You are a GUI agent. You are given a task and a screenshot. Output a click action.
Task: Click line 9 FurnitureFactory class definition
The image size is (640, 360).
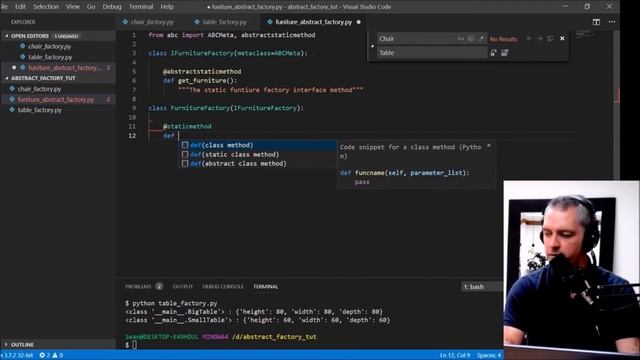pyautogui.click(x=226, y=108)
